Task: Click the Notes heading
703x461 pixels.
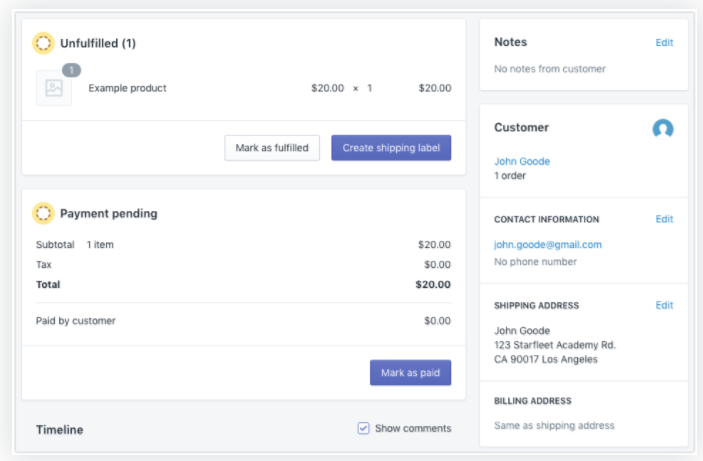Action: (511, 42)
